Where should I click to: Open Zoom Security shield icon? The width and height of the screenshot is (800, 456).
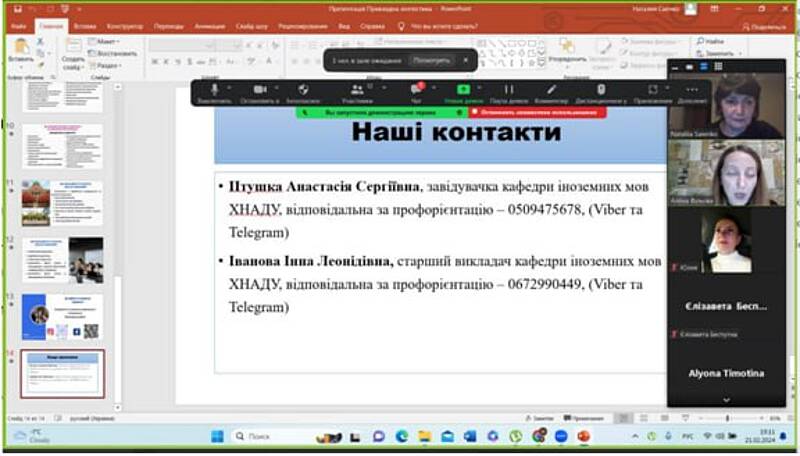point(303,90)
